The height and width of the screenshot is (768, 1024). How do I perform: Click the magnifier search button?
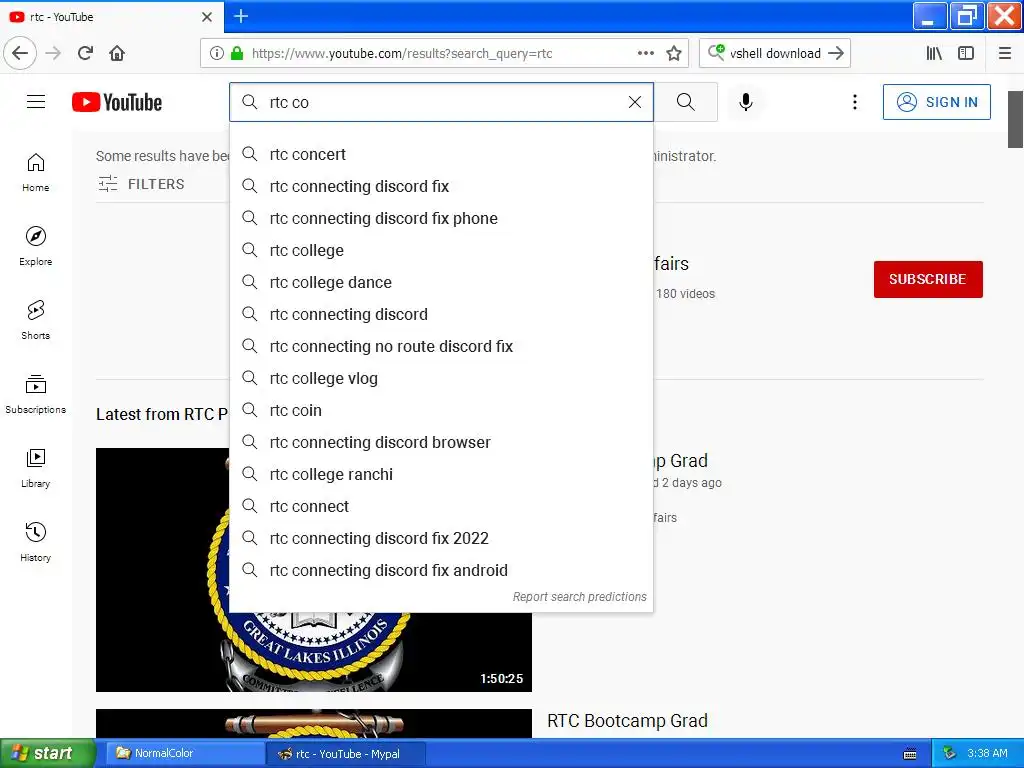[x=686, y=102]
